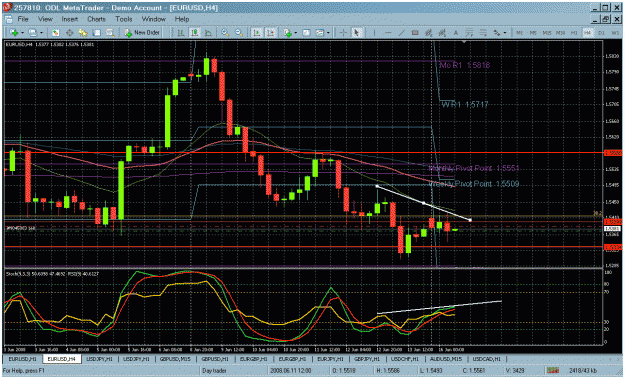Open the Profiles toolbar icon
Viewport: 625px width, 377px height.
coord(33,33)
